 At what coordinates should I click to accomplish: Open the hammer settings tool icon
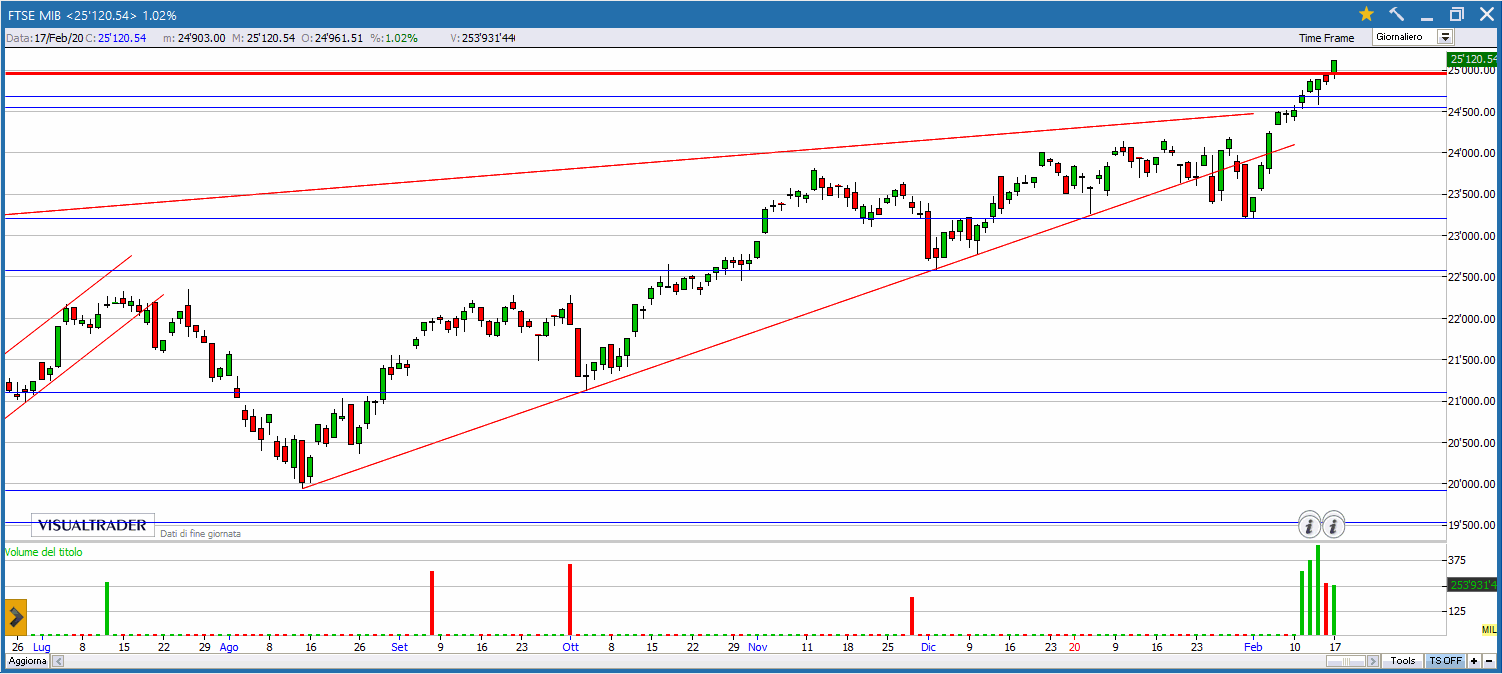(1397, 14)
